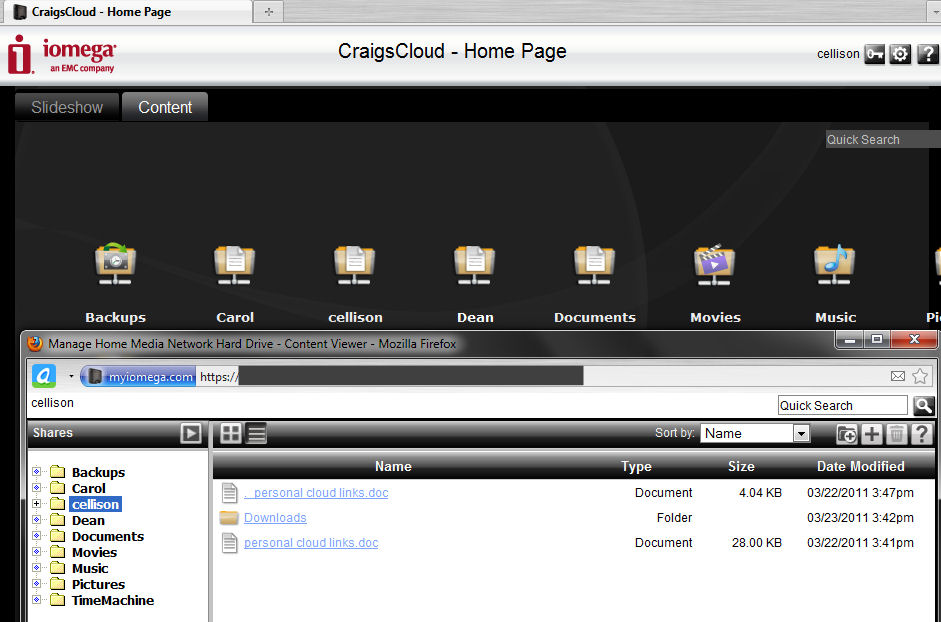Open the cellison share icon on home page
Screen dimensions: 941x622
coord(355,264)
